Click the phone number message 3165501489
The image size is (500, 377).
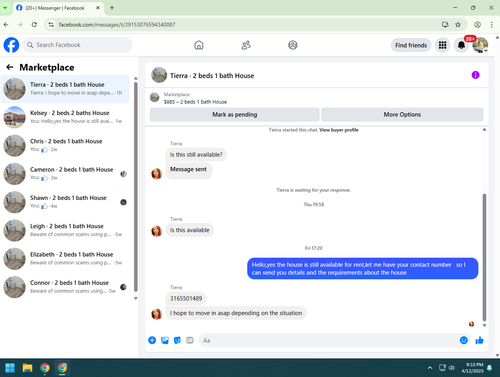(x=186, y=298)
